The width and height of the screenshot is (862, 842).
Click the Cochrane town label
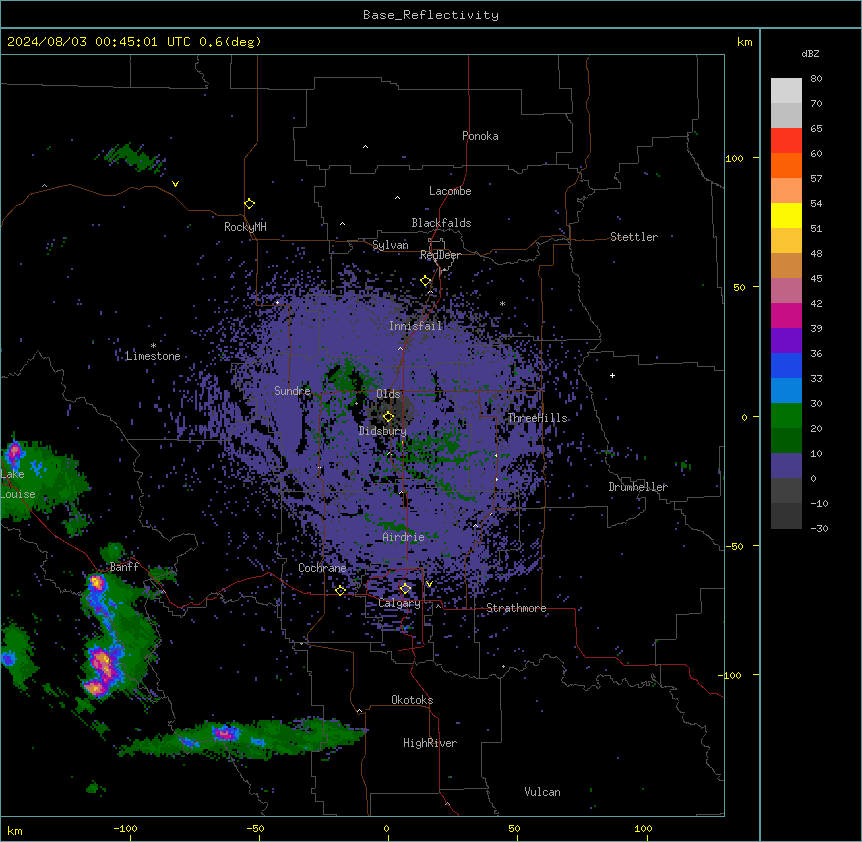pyautogui.click(x=322, y=568)
